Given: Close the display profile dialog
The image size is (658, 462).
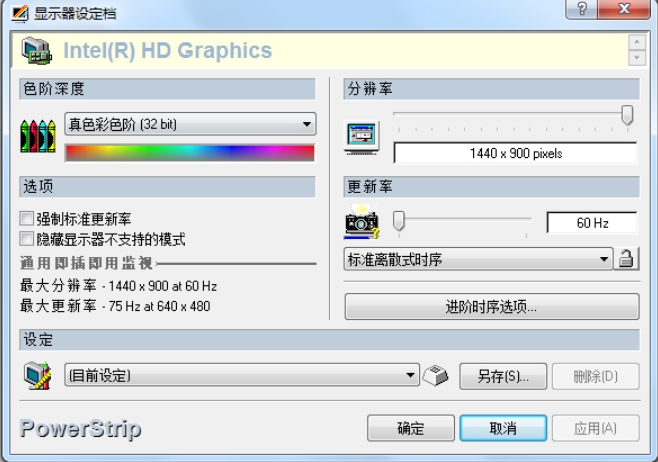Looking at the screenshot, I should tap(624, 9).
